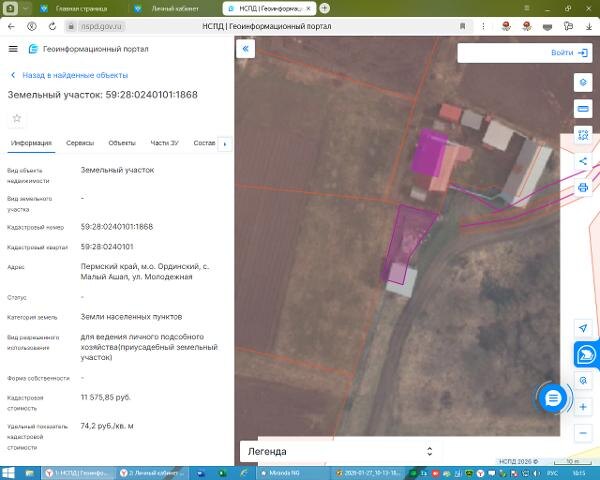This screenshot has width=600, height=480.
Task: Click the magenta building polygon on map
Action: point(428,153)
